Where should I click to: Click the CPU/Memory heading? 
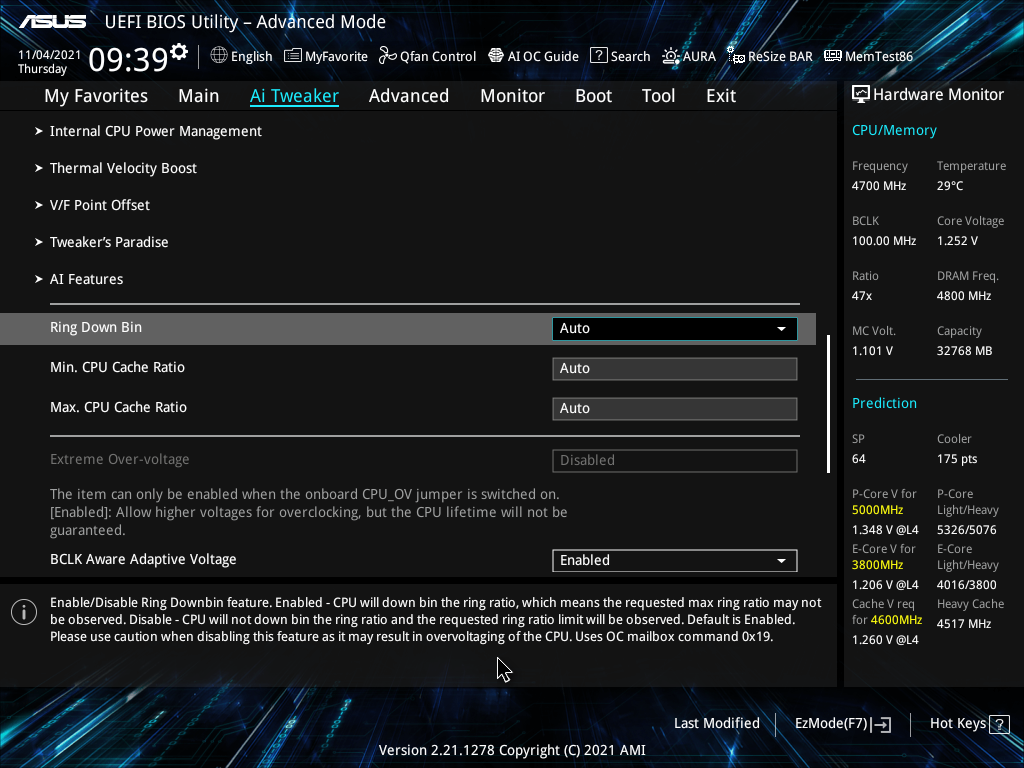(894, 131)
